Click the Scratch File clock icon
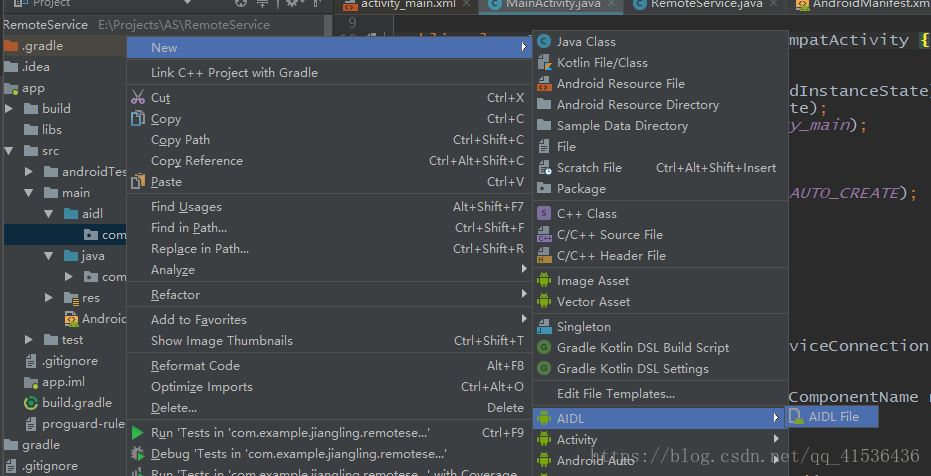The width and height of the screenshot is (931, 476). 545,168
